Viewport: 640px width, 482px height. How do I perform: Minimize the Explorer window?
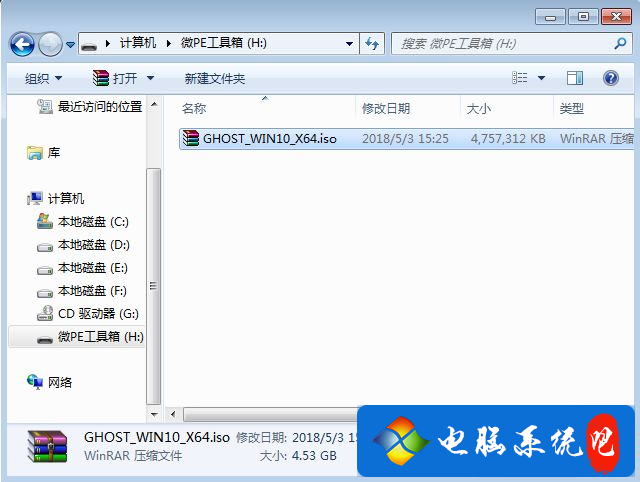point(550,17)
